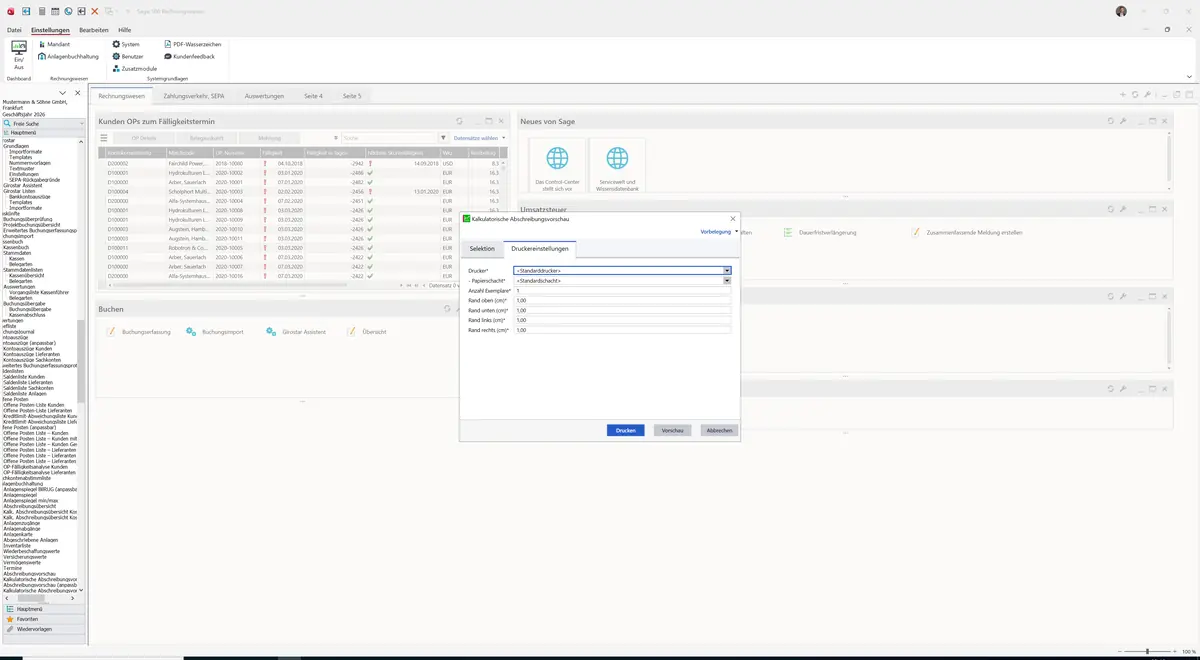Viewport: 1200px width, 660px height.
Task: Adjust zoom slider in status bar
Action: 1147,651
